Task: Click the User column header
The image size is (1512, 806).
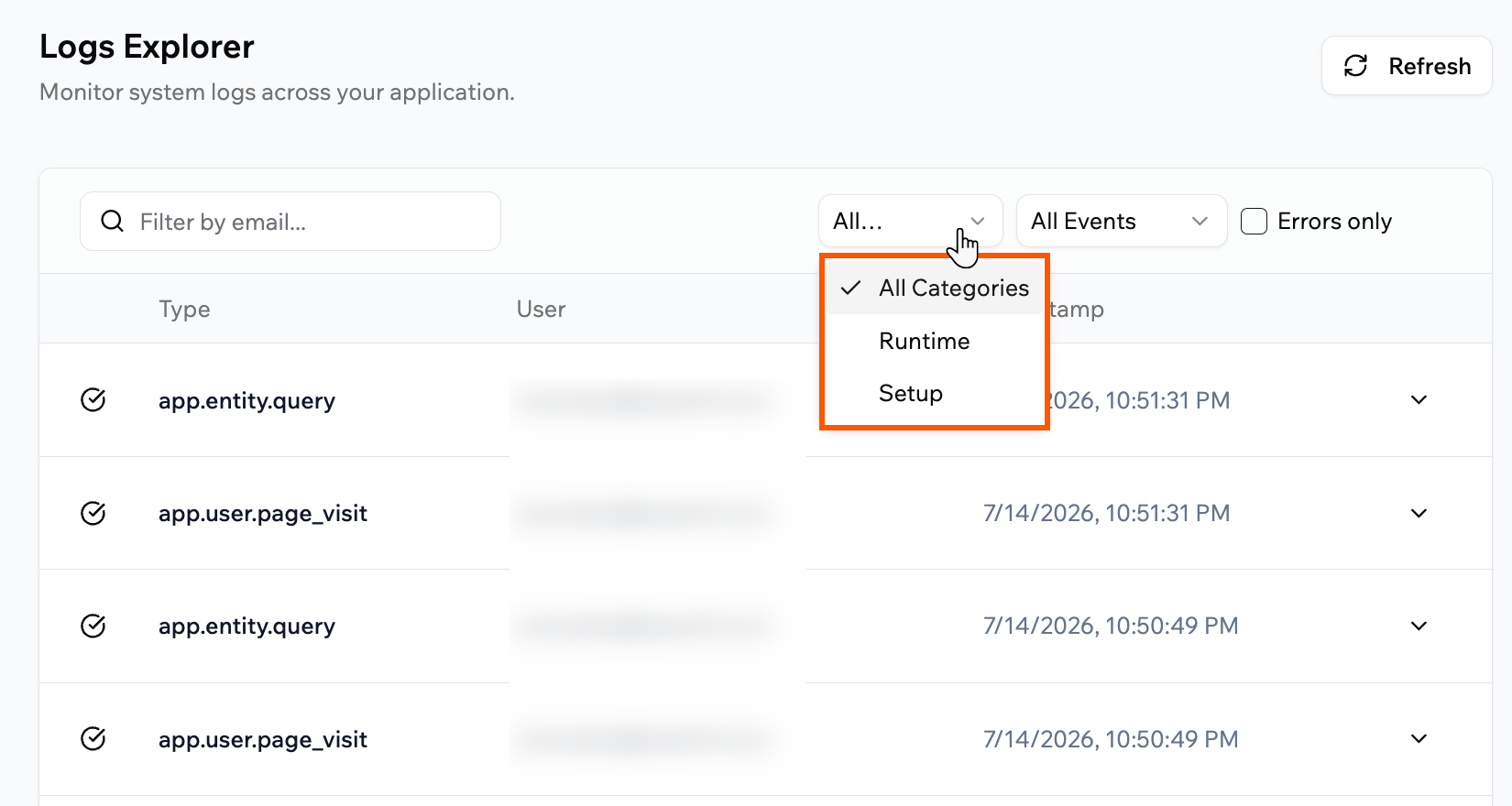Action: [x=541, y=309]
